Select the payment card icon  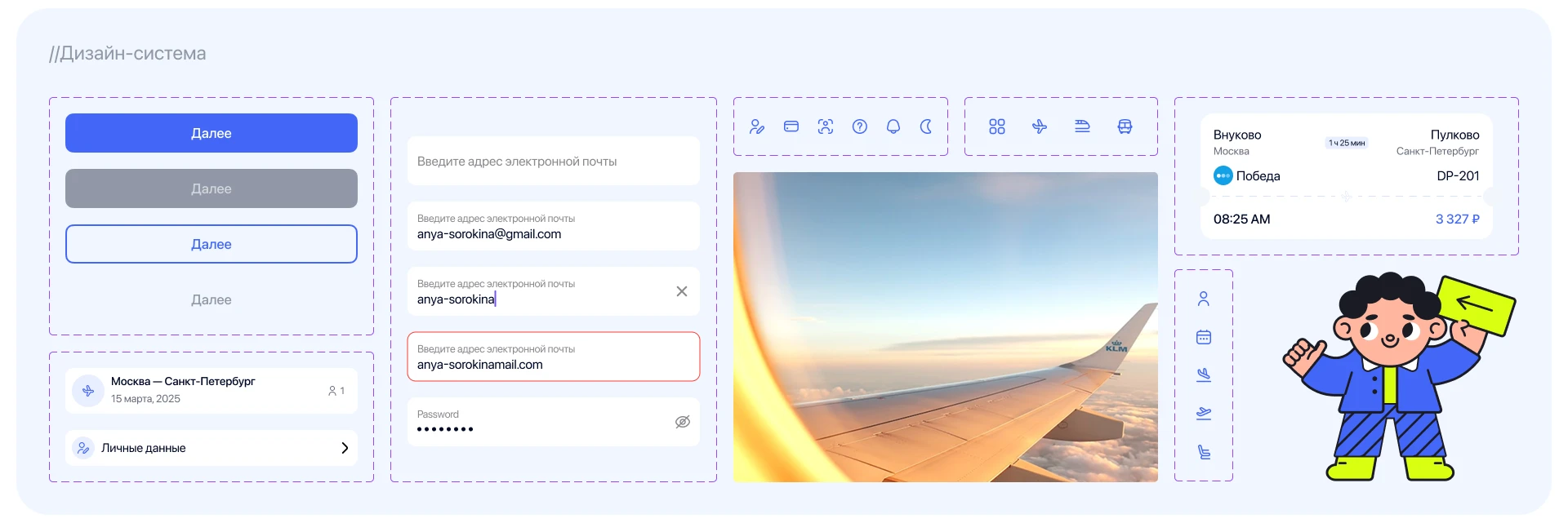click(x=791, y=126)
